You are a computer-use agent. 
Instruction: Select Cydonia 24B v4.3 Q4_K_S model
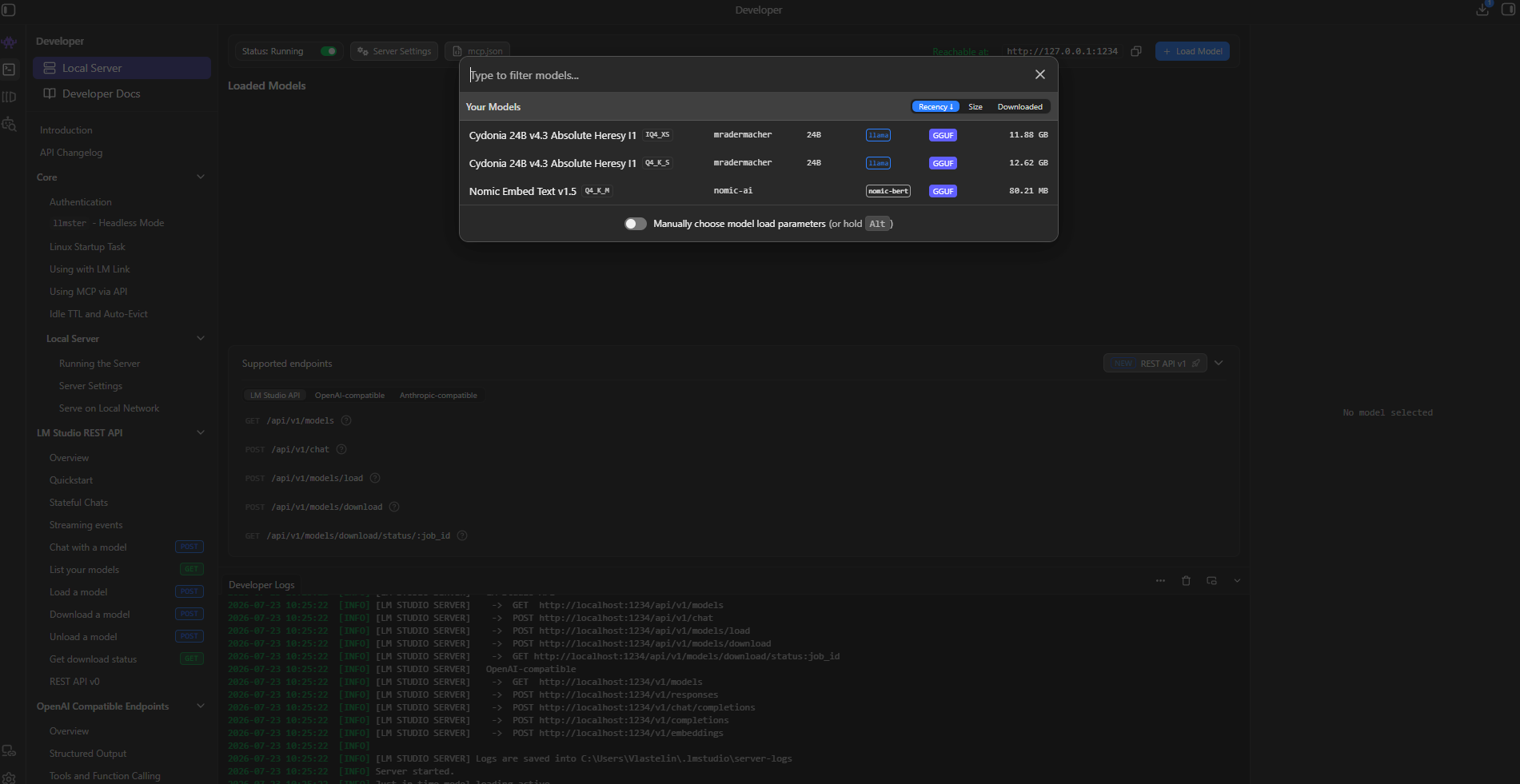758,163
